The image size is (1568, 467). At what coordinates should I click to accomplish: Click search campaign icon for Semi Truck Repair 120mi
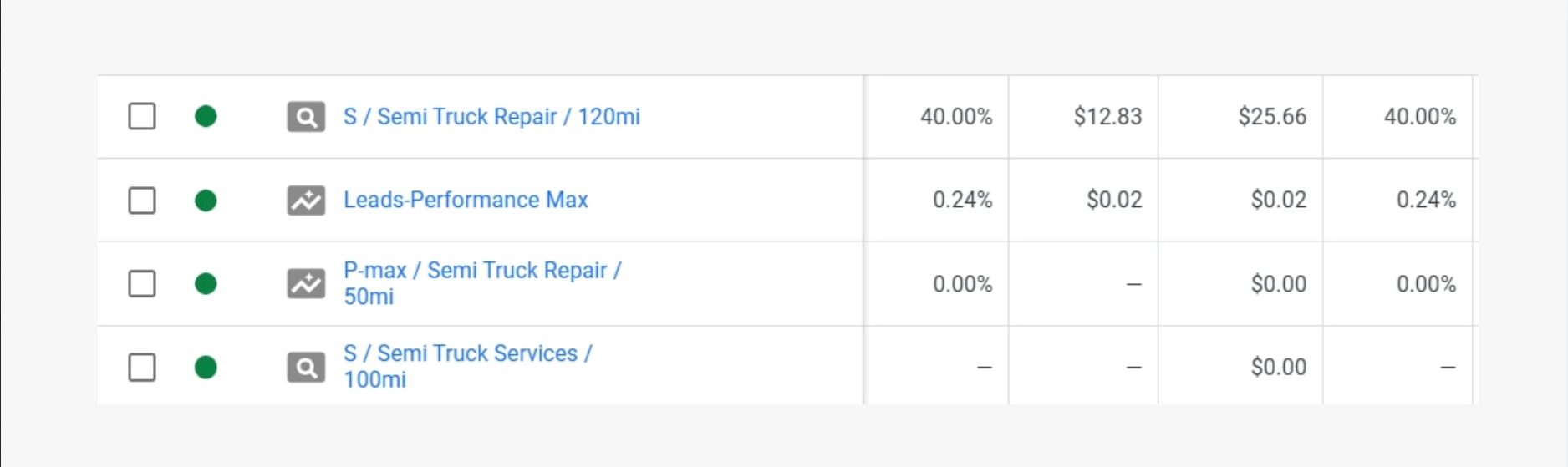pos(306,117)
